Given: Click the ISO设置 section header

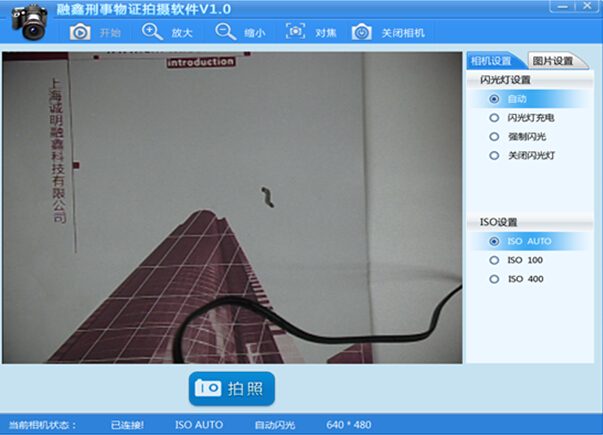Looking at the screenshot, I should pyautogui.click(x=530, y=222).
